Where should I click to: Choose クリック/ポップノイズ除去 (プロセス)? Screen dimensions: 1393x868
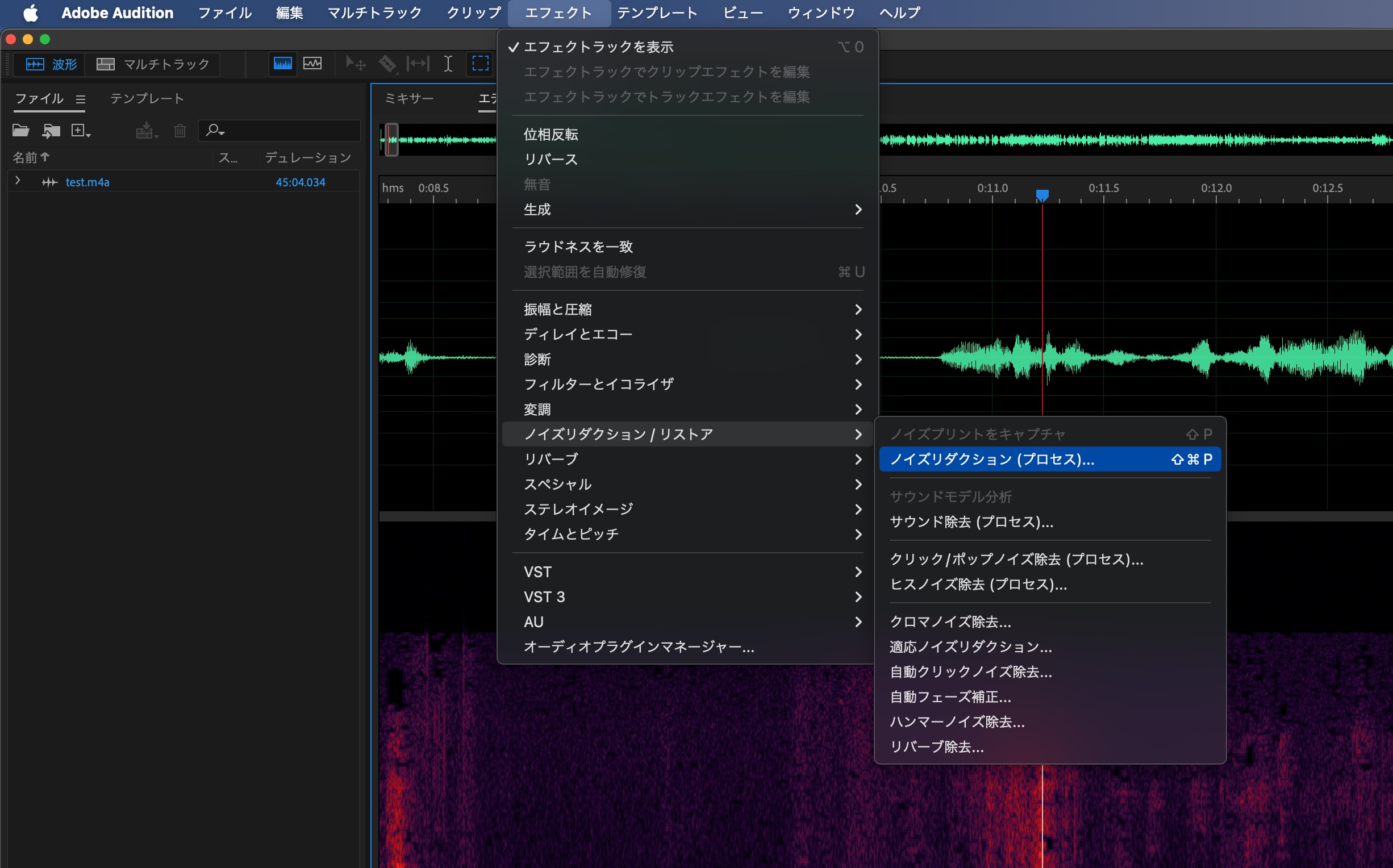click(x=1050, y=559)
